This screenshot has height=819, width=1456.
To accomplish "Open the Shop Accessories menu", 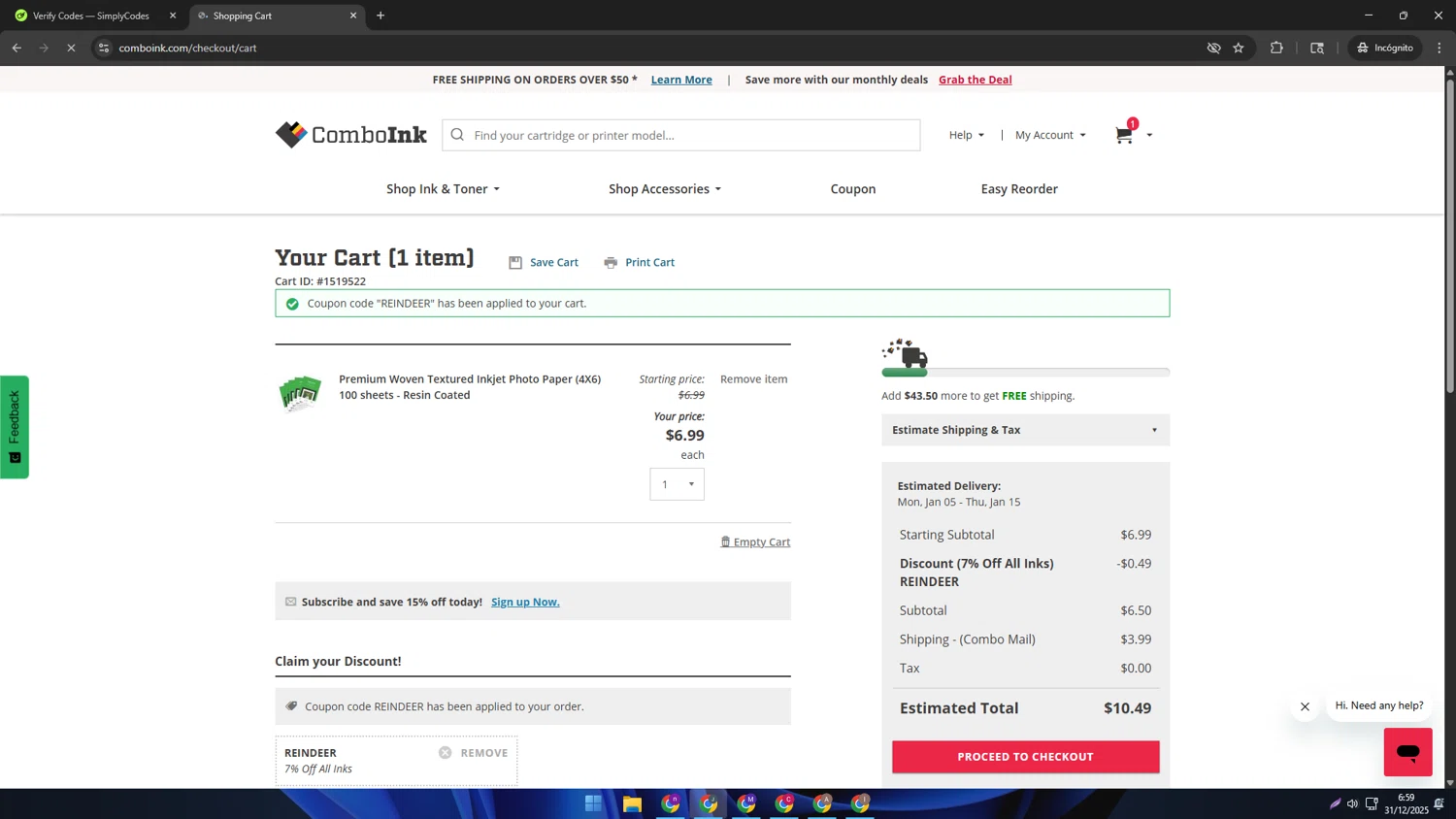I will 665,189.
